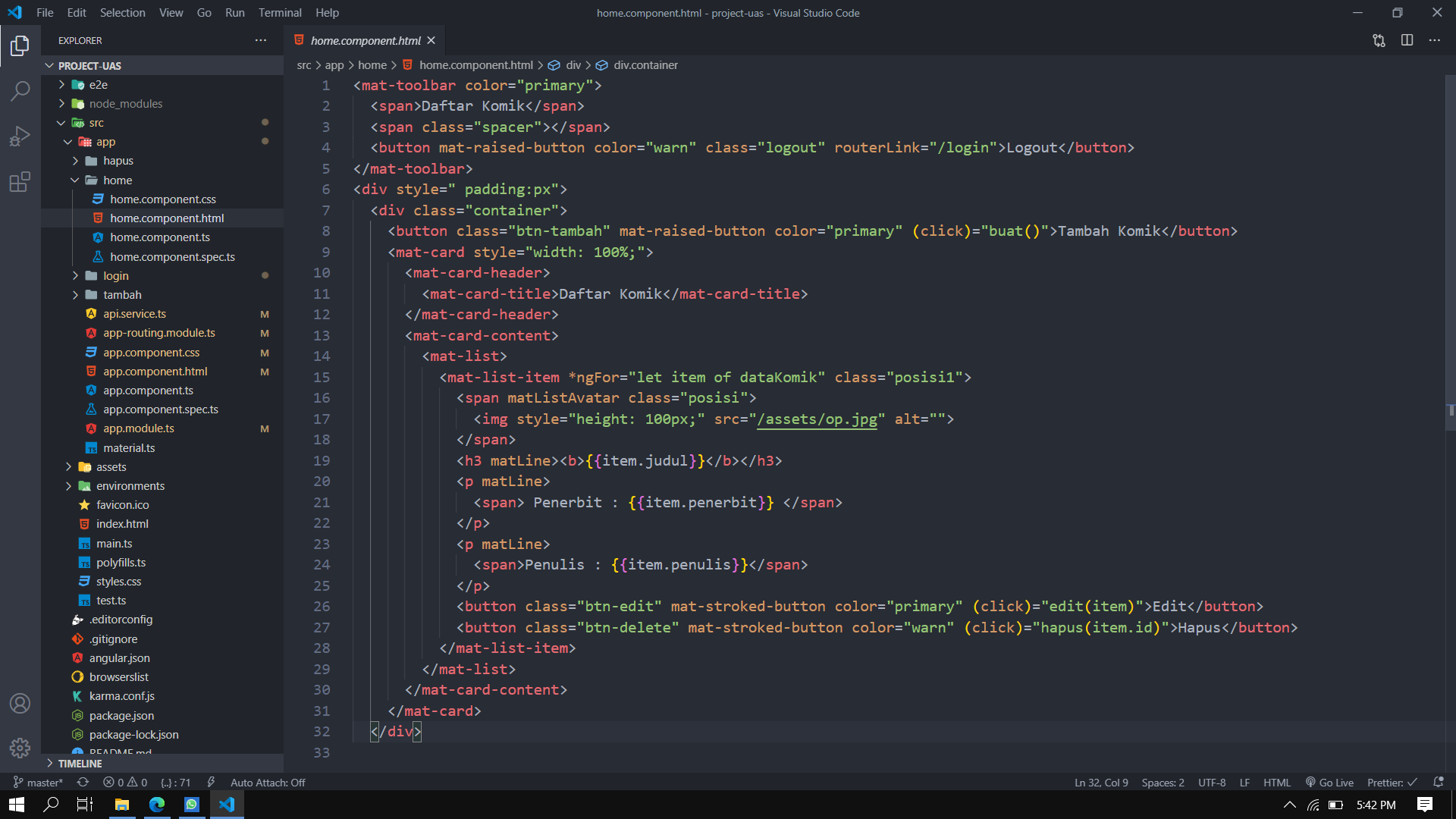The width and height of the screenshot is (1456, 819).
Task: Close the home.component.html tab
Action: point(431,40)
